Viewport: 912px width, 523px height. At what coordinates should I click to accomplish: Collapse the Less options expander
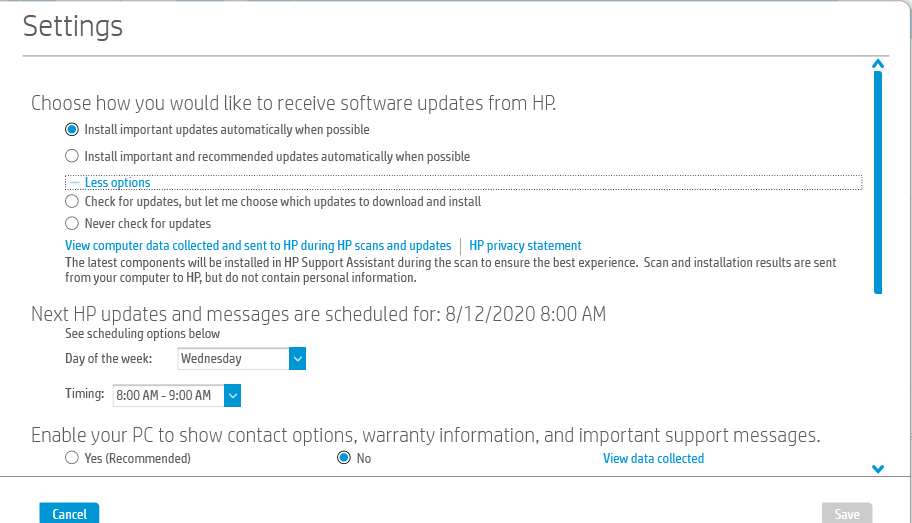117,183
